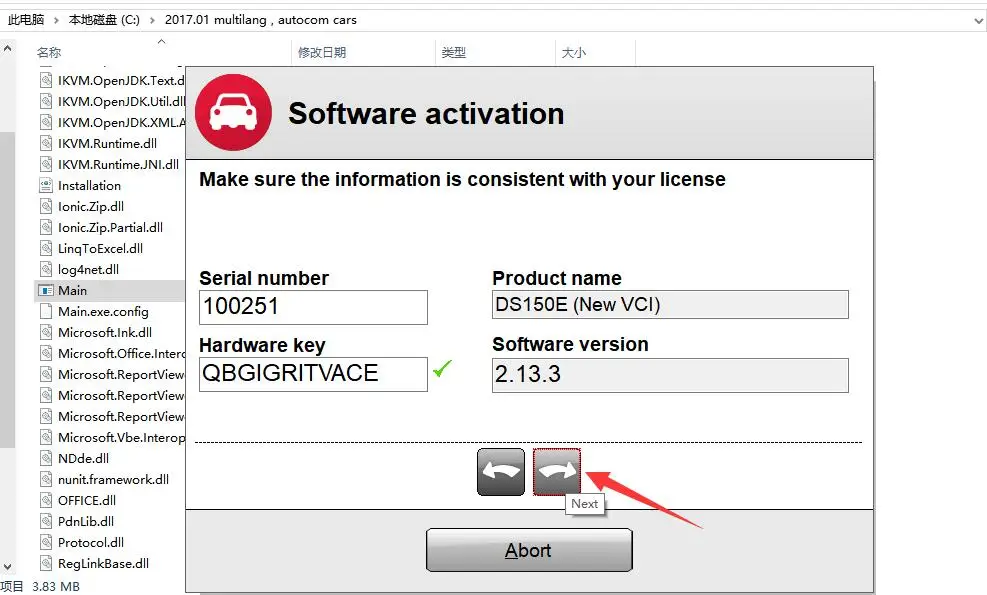
Task: Click the Back arrow button
Action: (x=501, y=471)
